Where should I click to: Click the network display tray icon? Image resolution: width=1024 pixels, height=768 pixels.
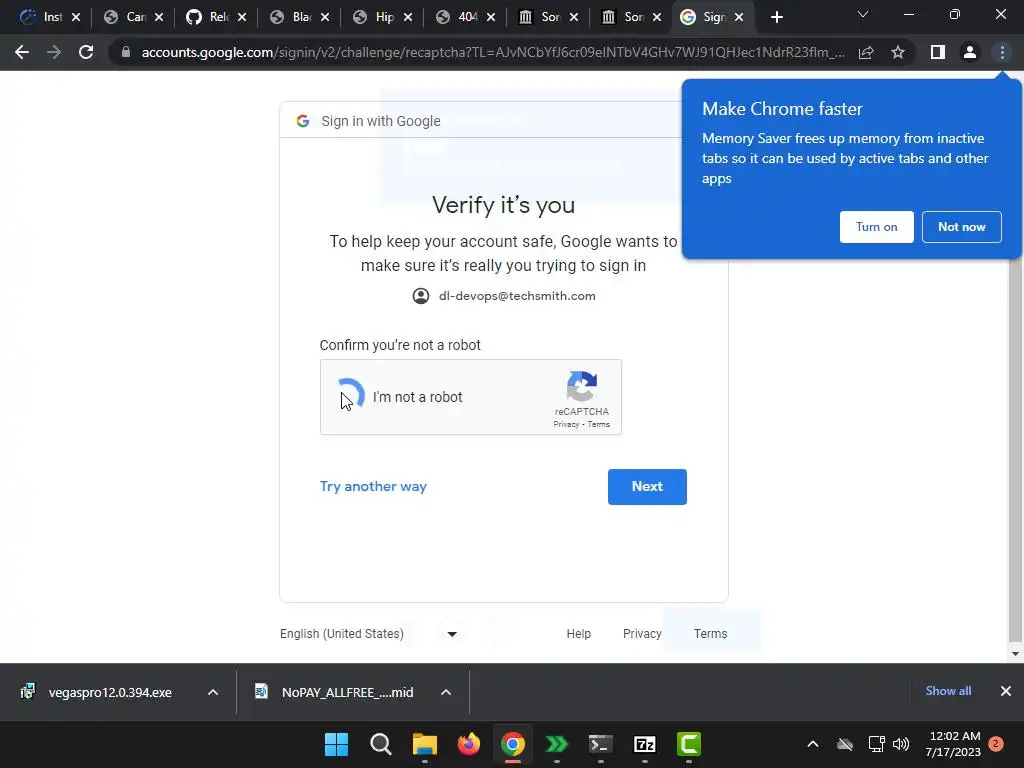[x=876, y=744]
